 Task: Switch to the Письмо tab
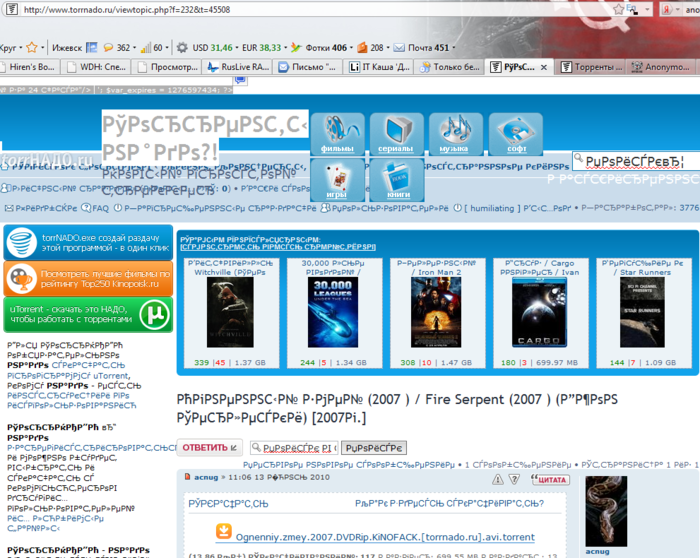tap(309, 67)
